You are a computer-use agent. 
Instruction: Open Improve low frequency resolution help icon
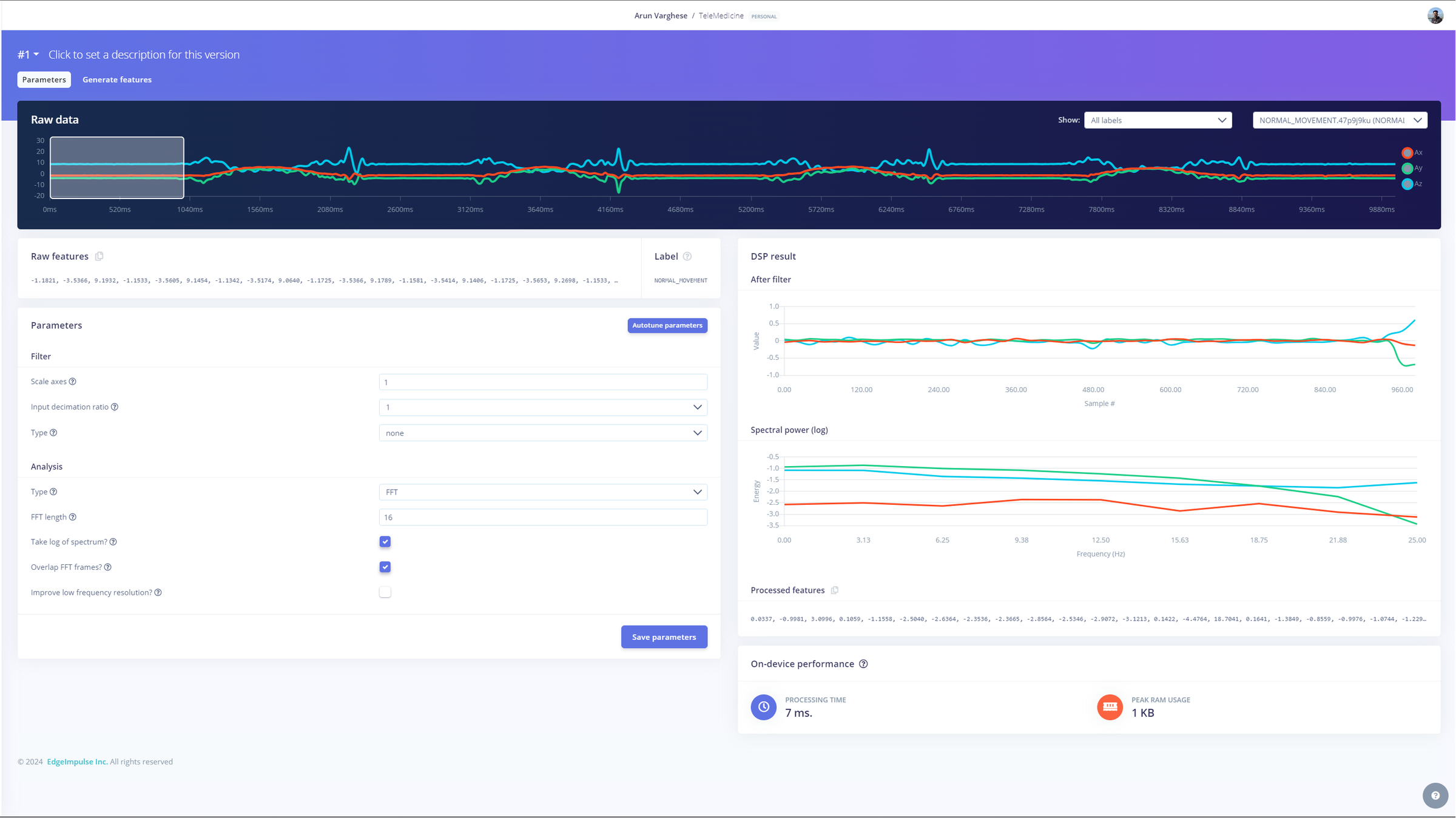pyautogui.click(x=158, y=593)
